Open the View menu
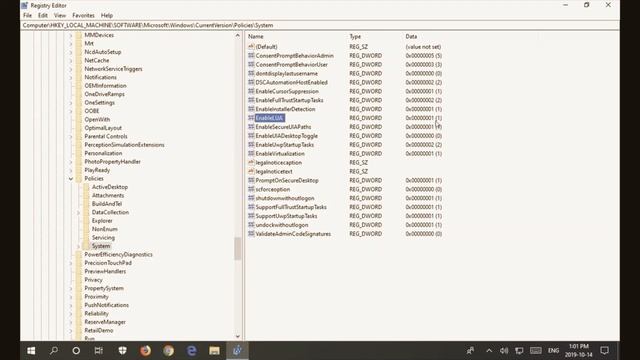This screenshot has width=640, height=360. pyautogui.click(x=60, y=16)
